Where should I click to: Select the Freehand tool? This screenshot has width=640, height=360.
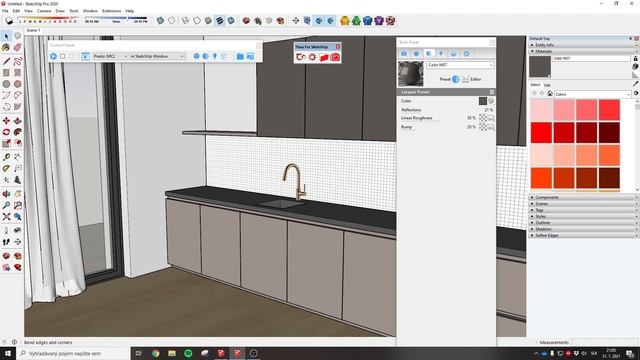pos(18,62)
